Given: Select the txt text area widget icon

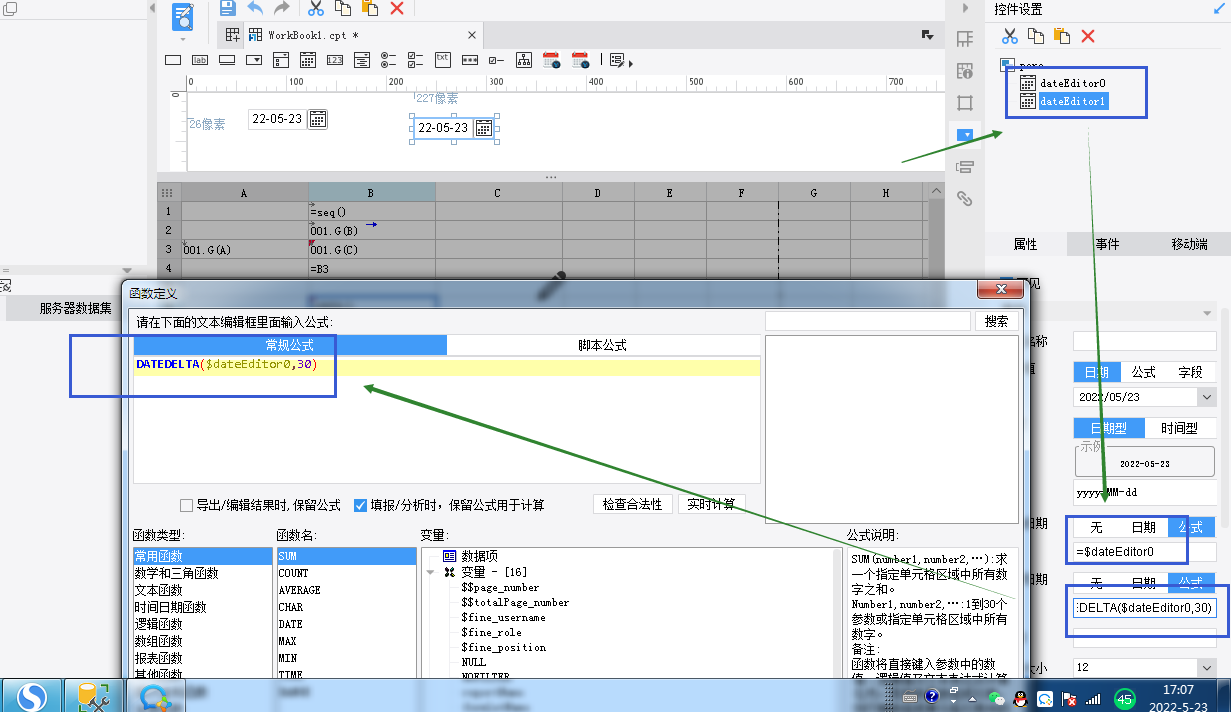Looking at the screenshot, I should 442,59.
